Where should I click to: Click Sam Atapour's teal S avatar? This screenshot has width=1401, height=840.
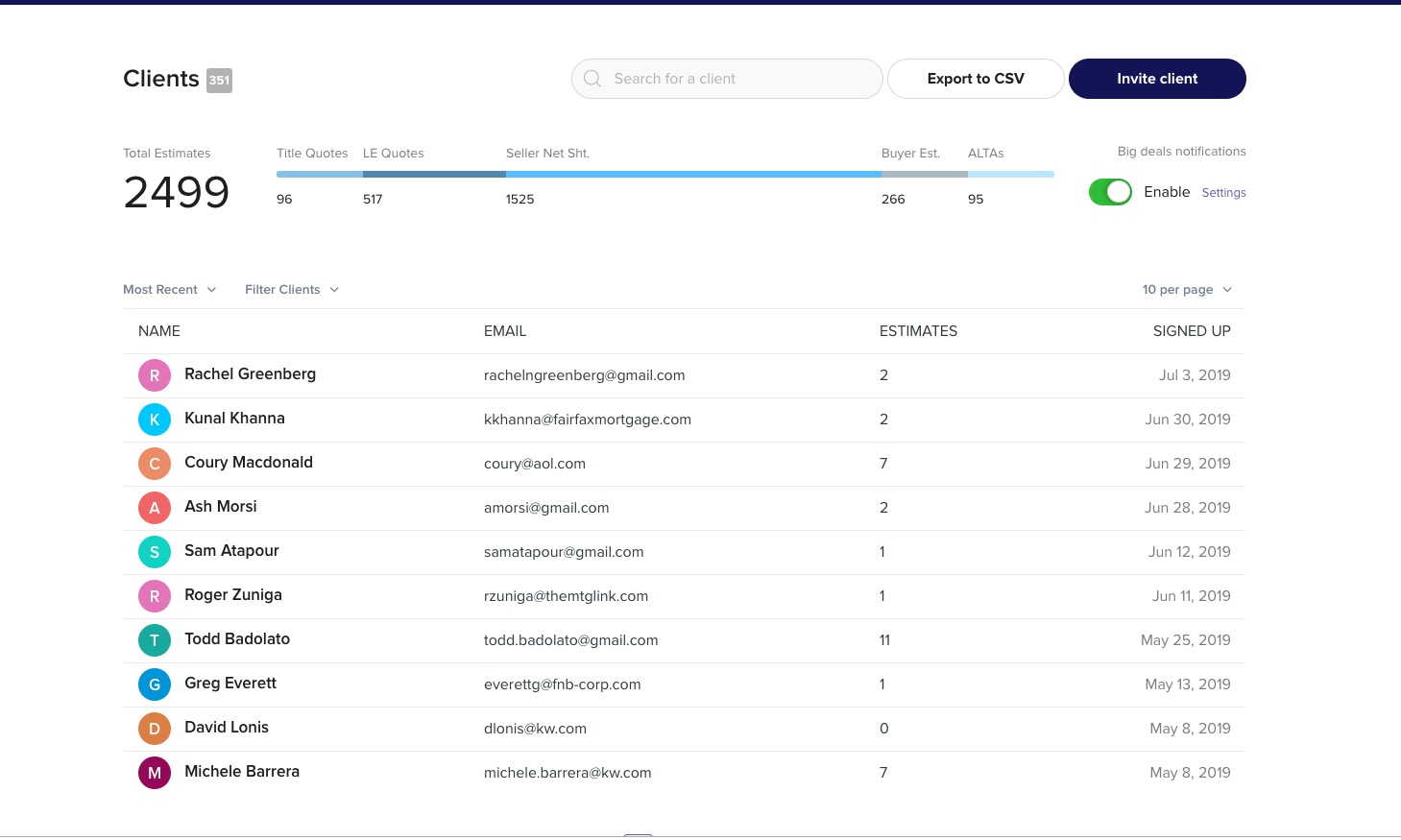tap(155, 552)
